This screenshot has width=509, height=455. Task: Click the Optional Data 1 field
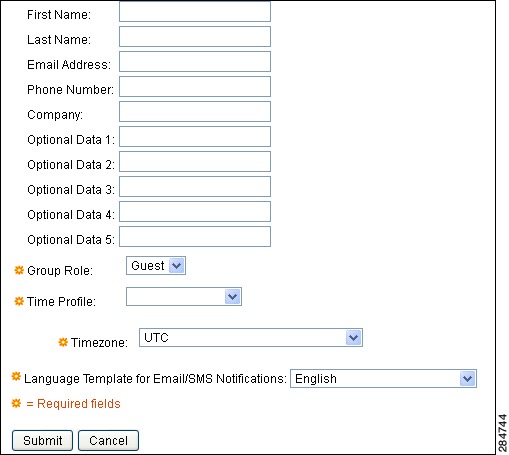[195, 137]
